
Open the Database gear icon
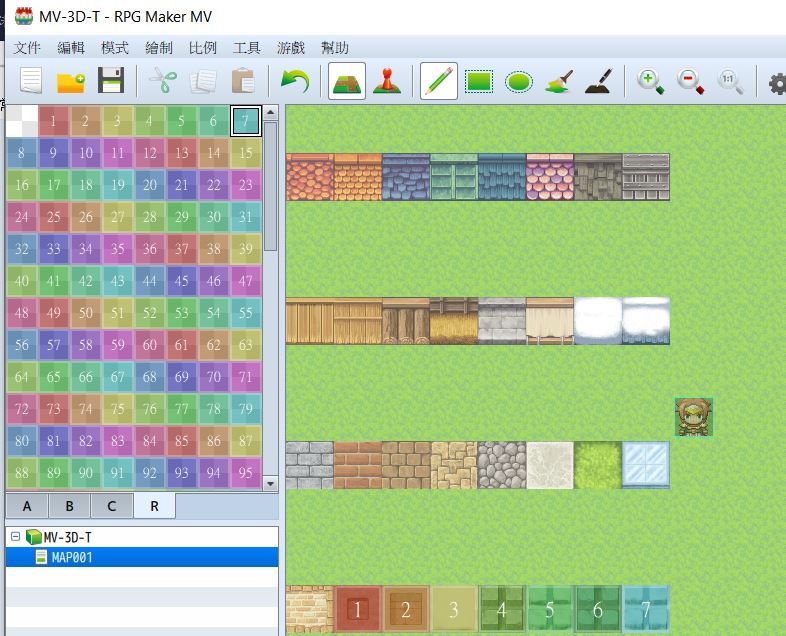click(778, 83)
